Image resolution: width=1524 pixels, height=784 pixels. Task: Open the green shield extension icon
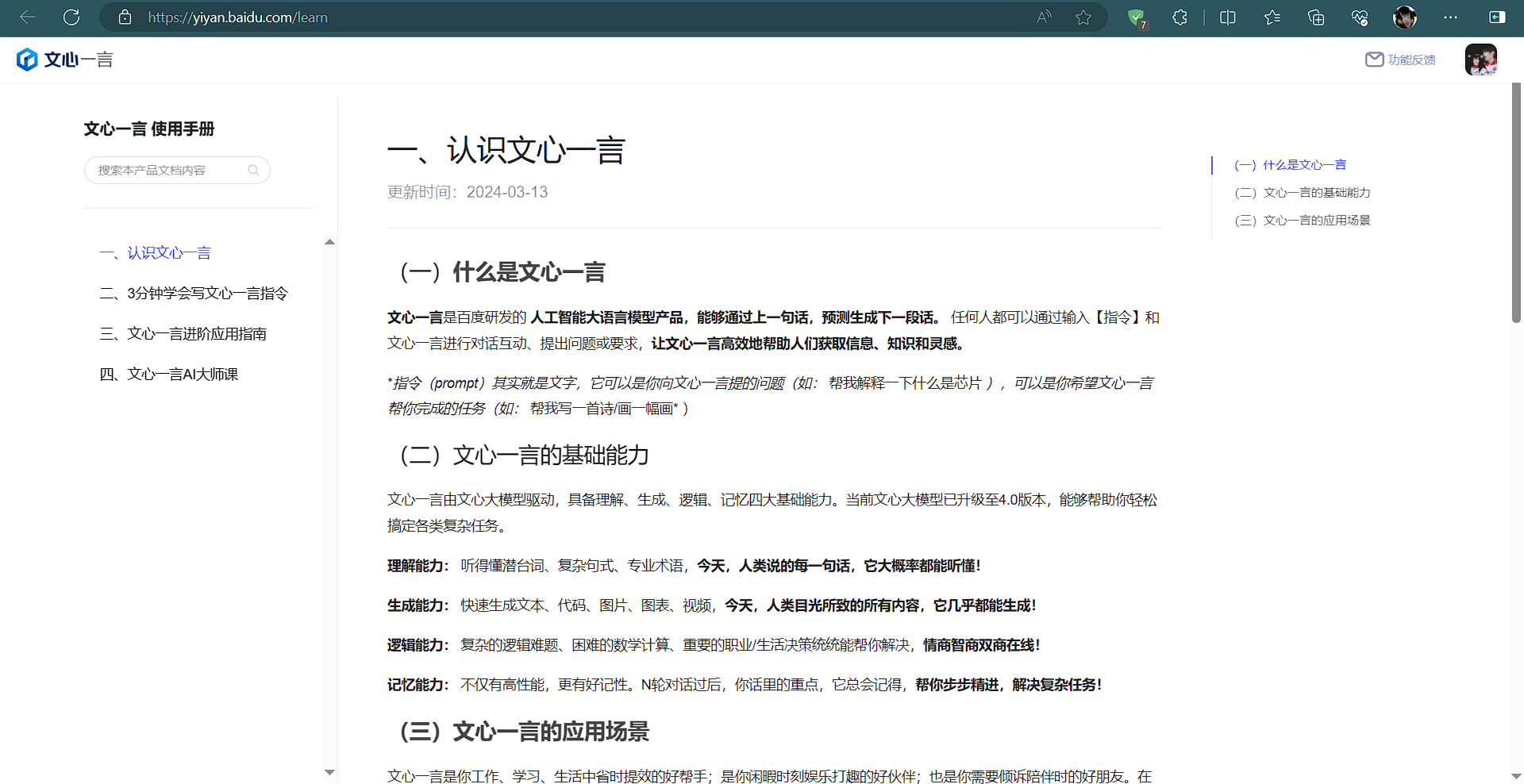point(1137,18)
